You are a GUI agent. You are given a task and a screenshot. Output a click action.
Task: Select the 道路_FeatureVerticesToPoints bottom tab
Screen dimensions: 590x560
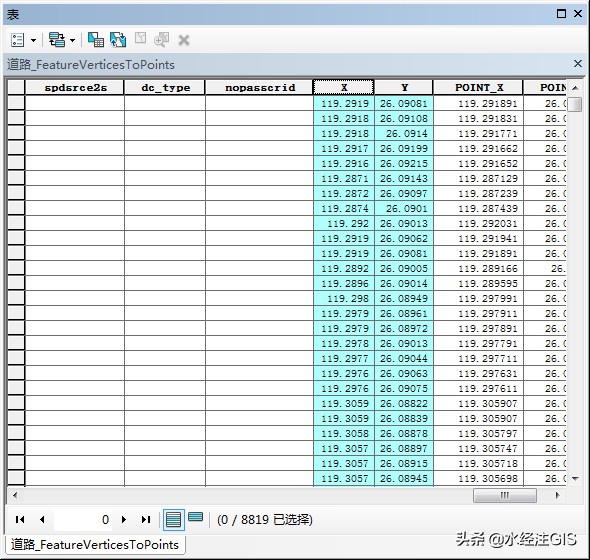95,545
